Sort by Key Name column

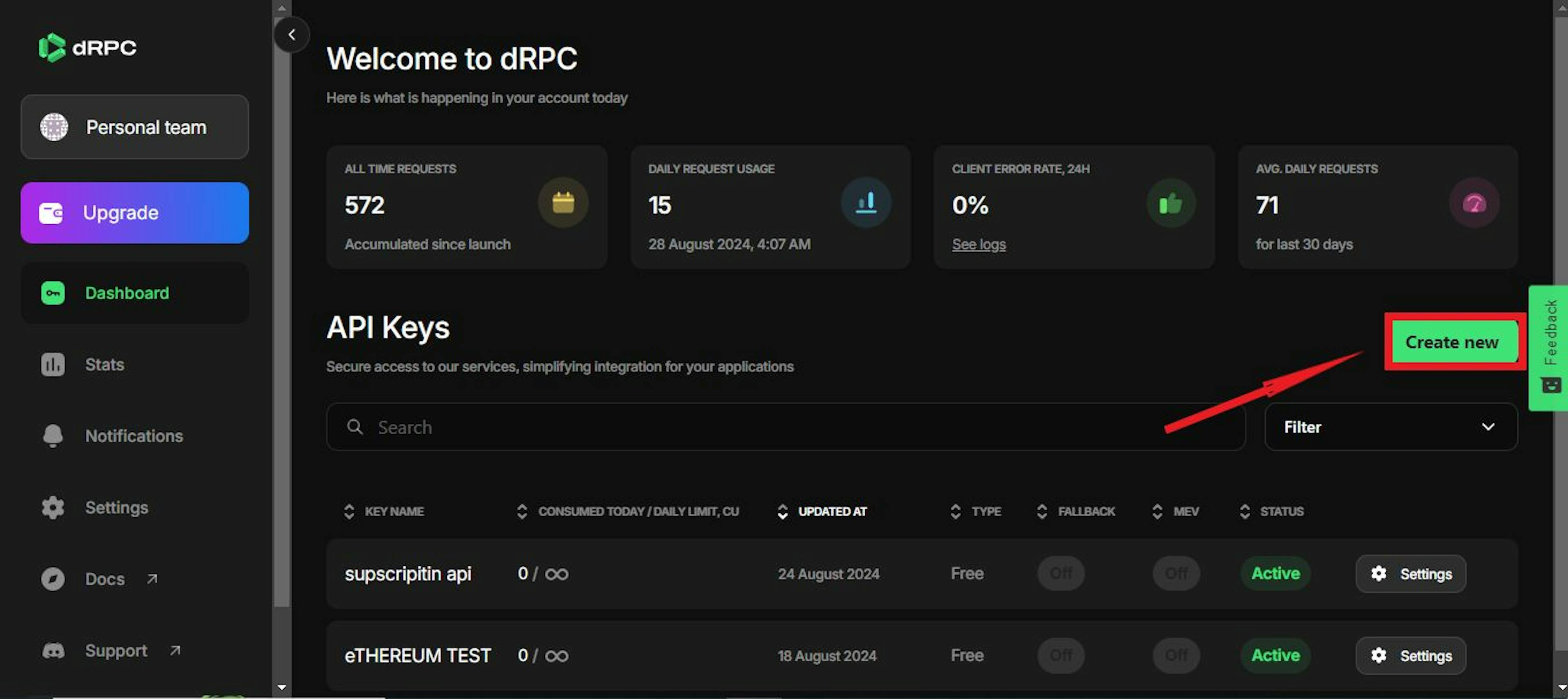tap(384, 511)
